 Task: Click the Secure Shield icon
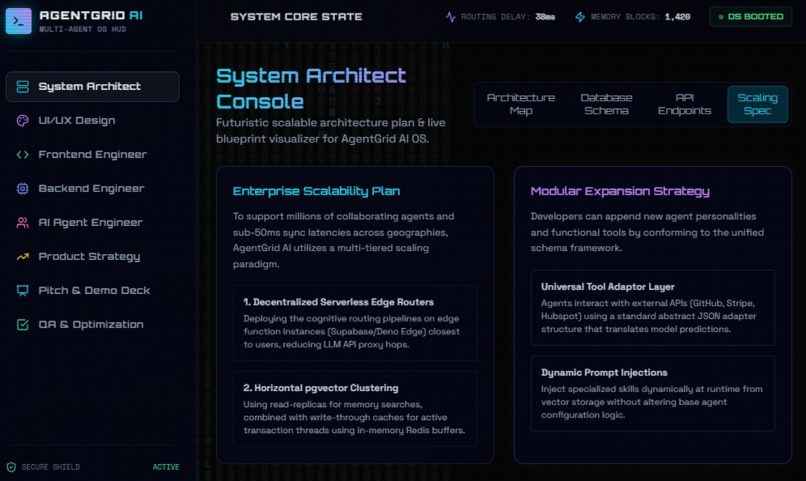click(11, 467)
